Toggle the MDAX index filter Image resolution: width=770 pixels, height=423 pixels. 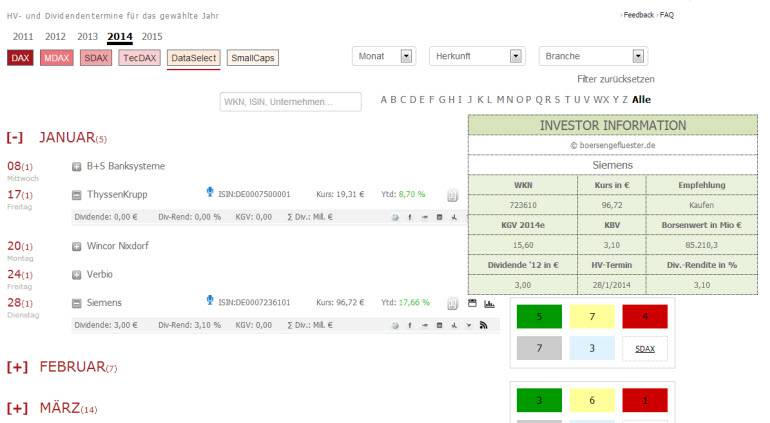(x=56, y=58)
